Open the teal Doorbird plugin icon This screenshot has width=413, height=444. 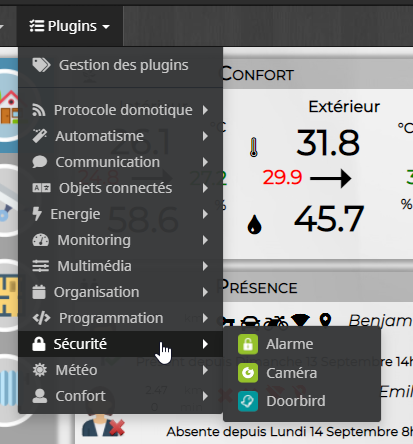point(248,401)
